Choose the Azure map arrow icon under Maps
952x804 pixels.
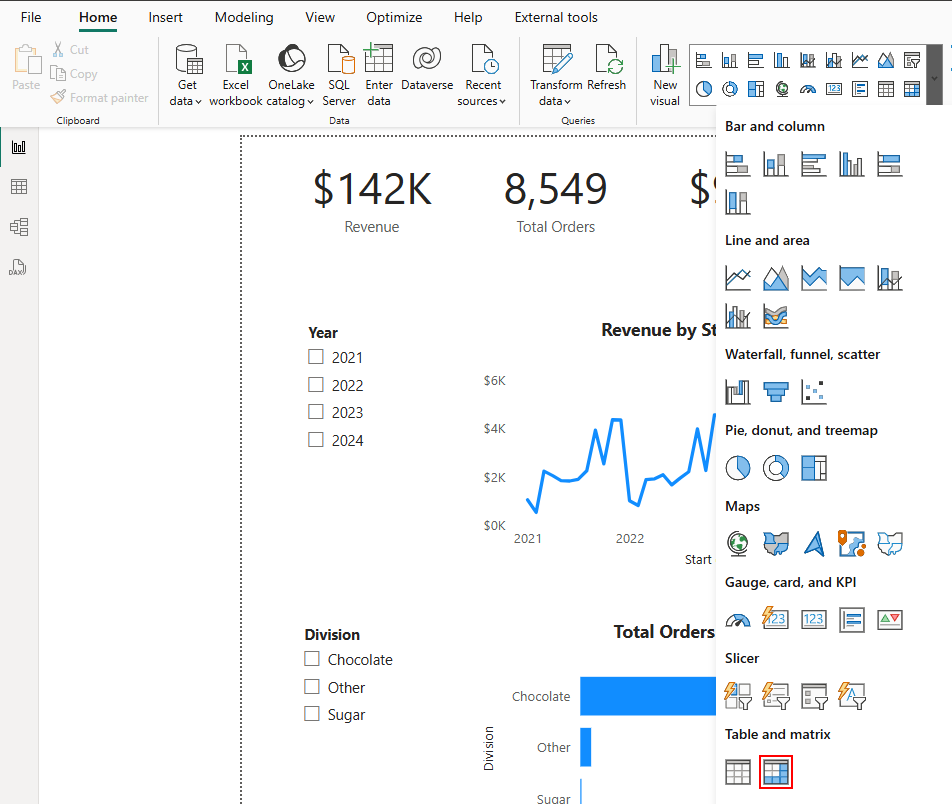coord(814,544)
